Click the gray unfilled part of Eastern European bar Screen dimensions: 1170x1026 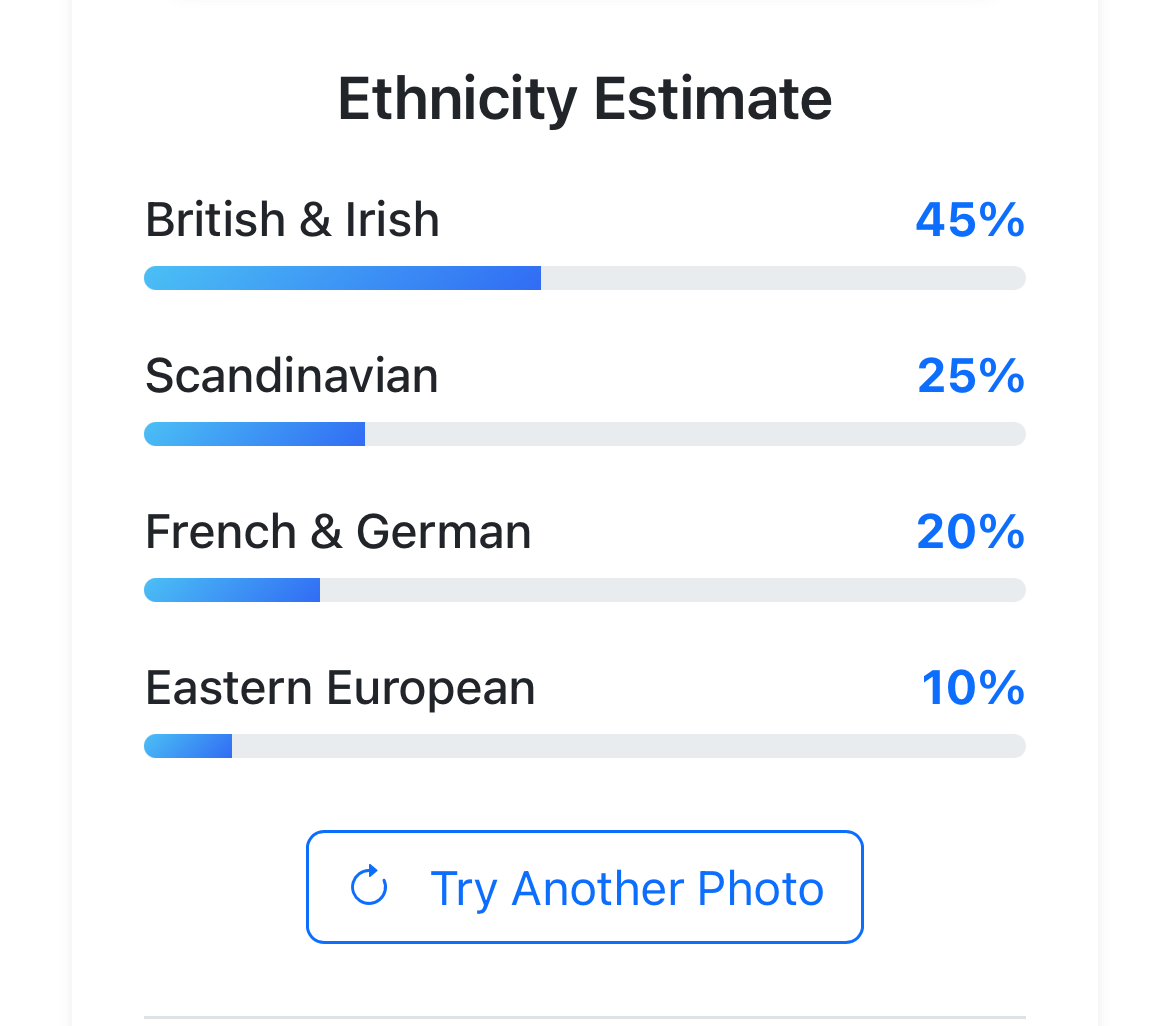(x=629, y=745)
